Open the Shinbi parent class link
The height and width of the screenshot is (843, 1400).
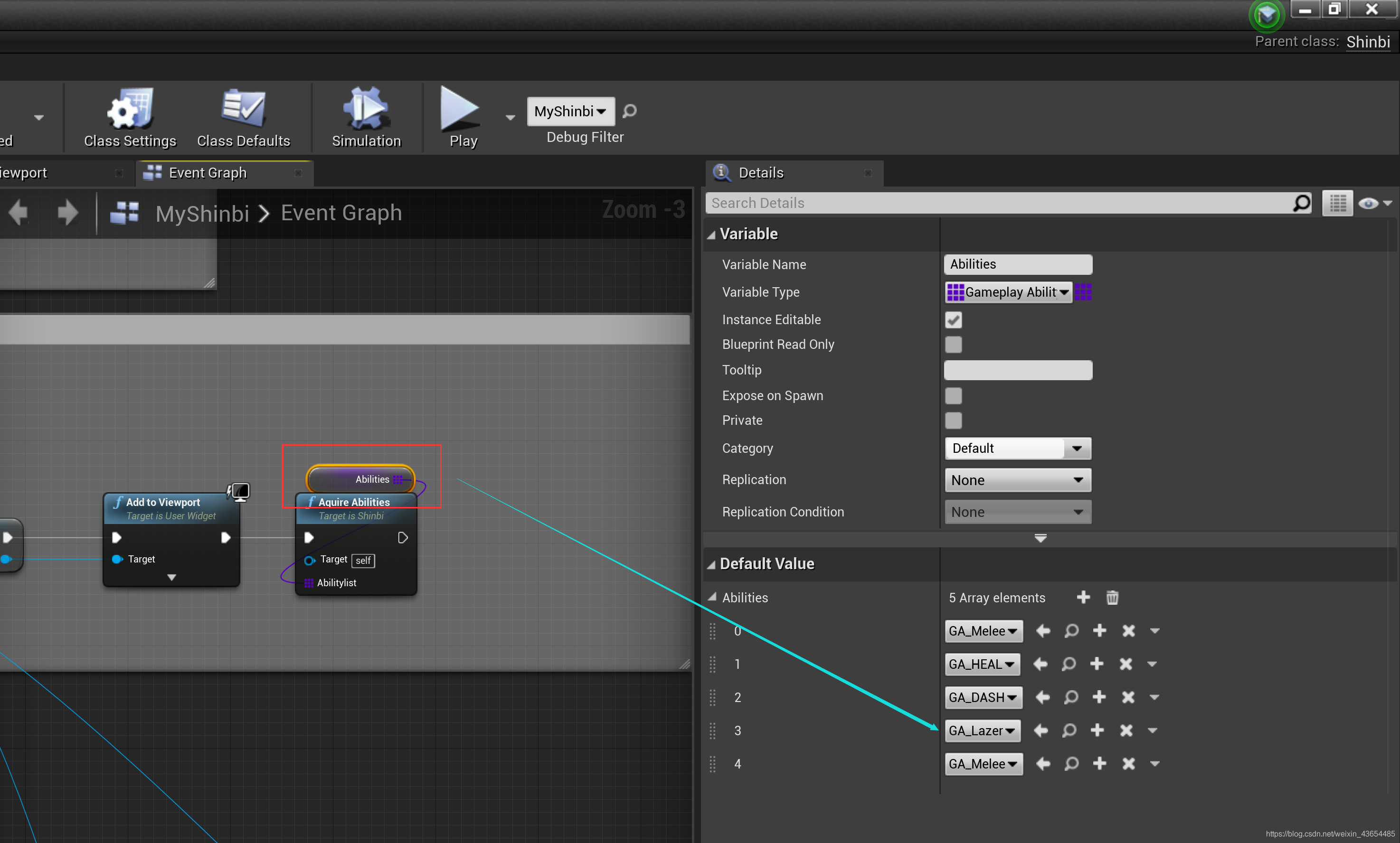tap(1367, 42)
